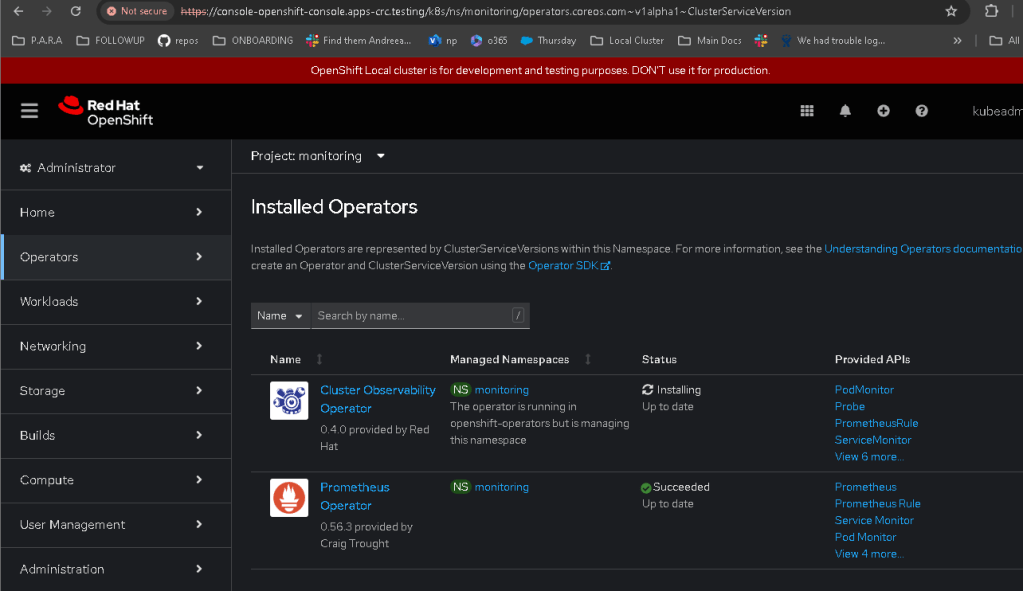Show more bookmarks overflow chevron
The height and width of the screenshot is (591, 1023).
click(957, 40)
